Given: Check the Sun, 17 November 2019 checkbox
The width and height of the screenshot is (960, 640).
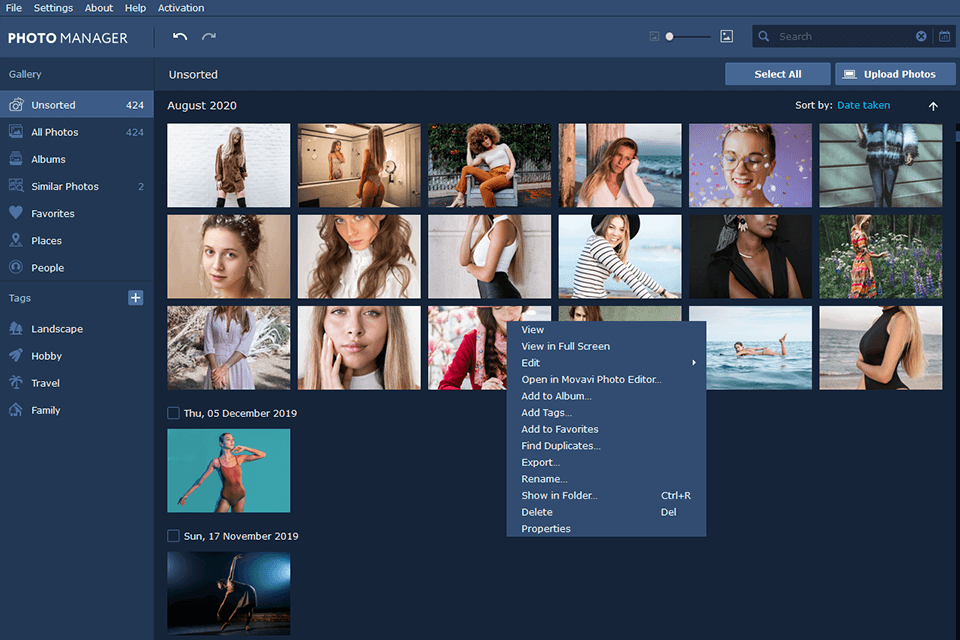Looking at the screenshot, I should (x=174, y=536).
